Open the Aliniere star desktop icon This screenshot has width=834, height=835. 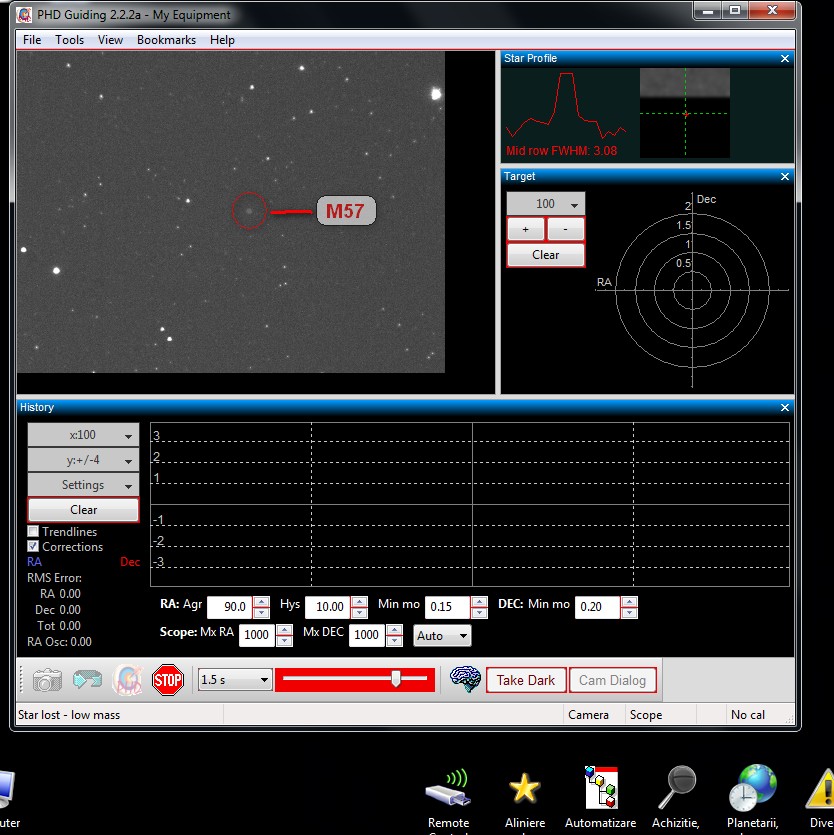525,800
